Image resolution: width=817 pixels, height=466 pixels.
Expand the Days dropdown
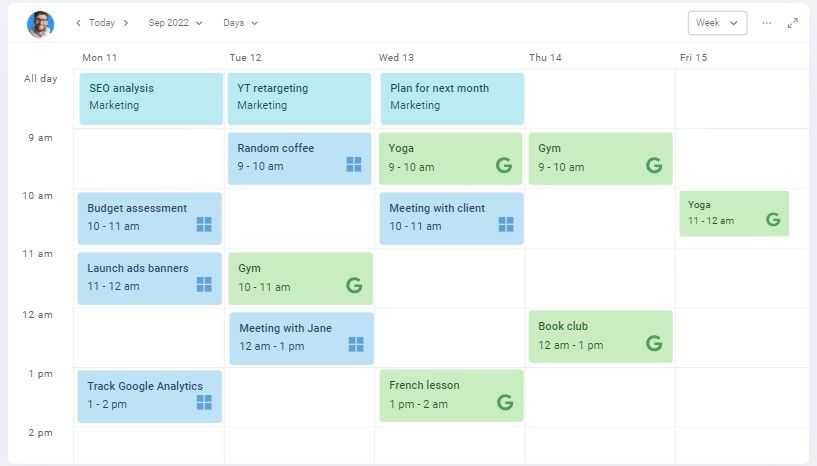tap(240, 23)
